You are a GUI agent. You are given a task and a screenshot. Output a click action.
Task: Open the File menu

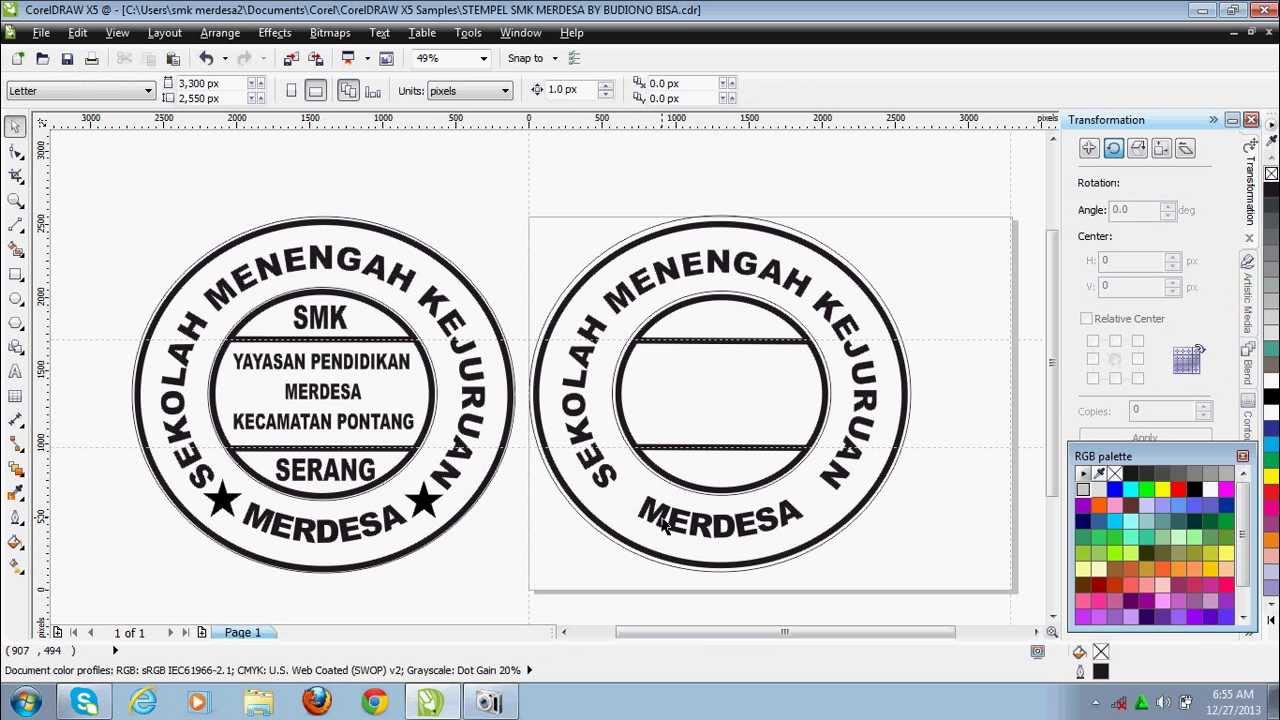(41, 33)
